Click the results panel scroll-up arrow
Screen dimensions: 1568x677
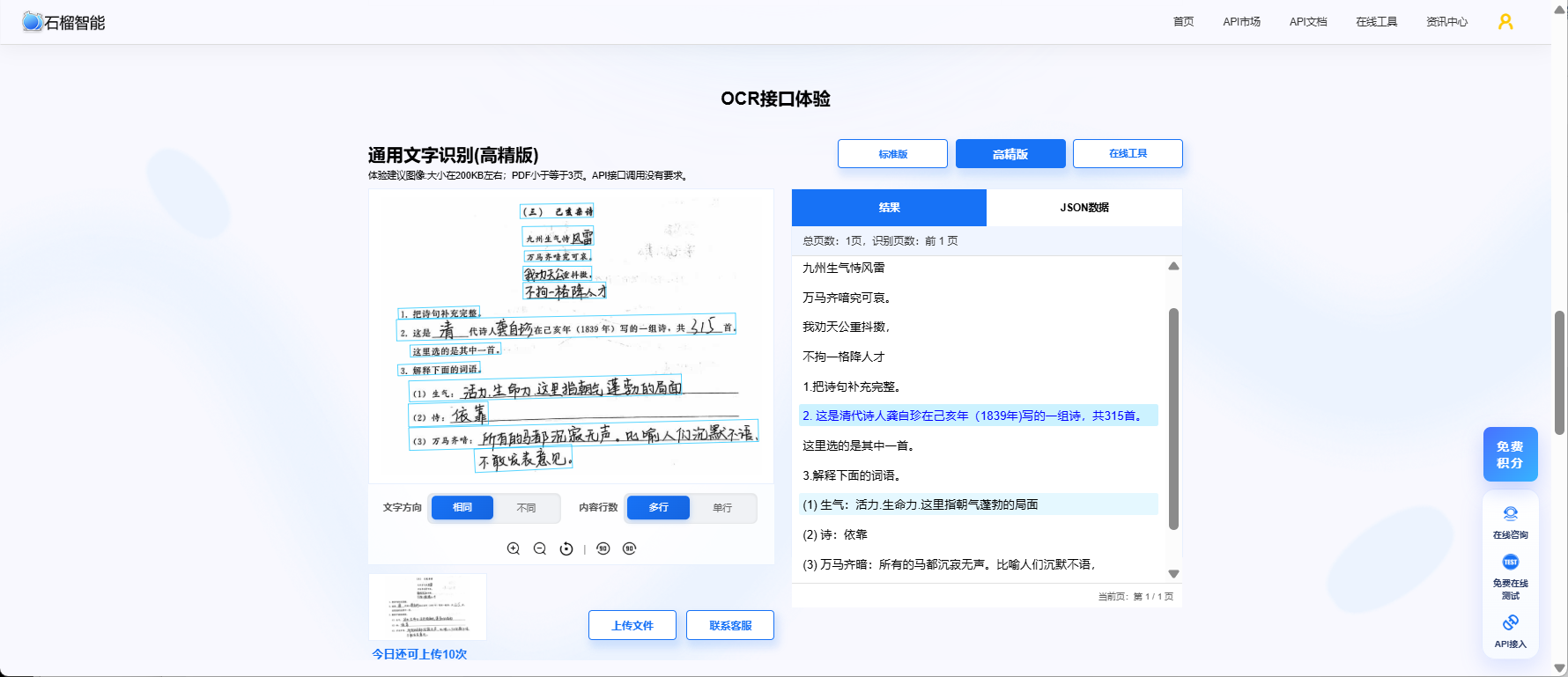[1173, 266]
